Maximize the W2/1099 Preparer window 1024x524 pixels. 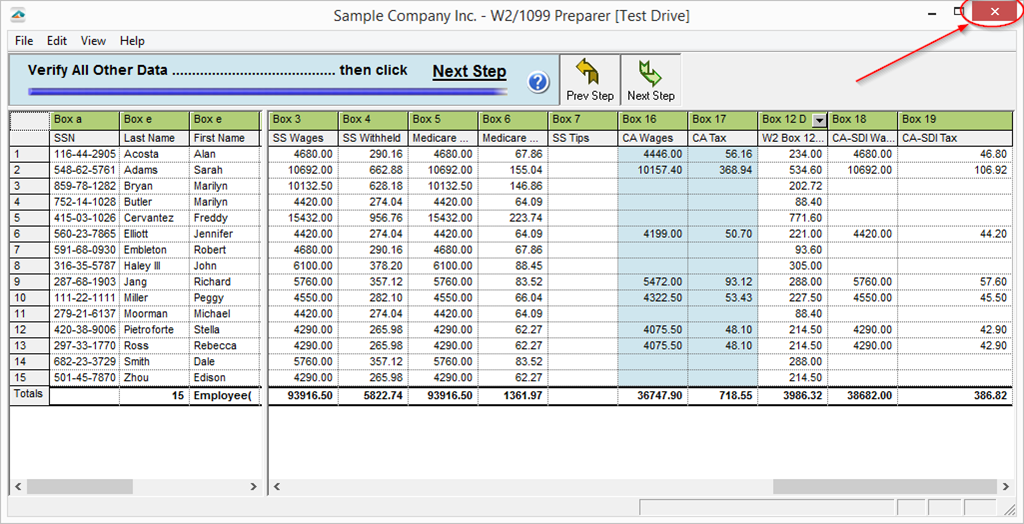click(958, 12)
